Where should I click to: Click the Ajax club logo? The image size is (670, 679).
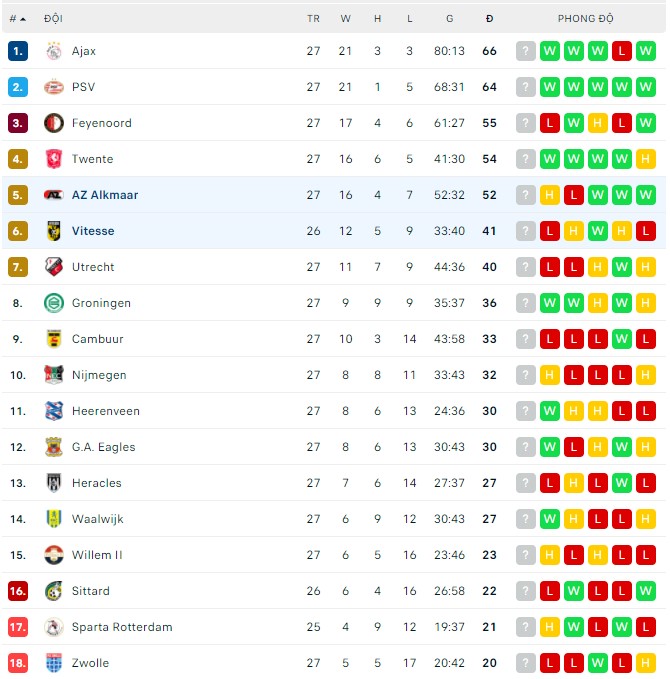pyautogui.click(x=54, y=51)
